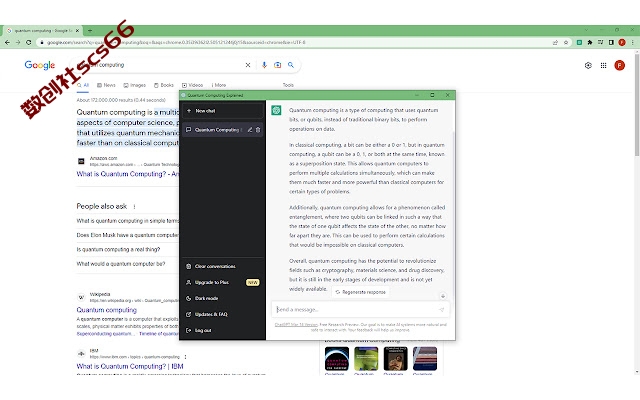This screenshot has width=640, height=400.
Task: Start a New chat in ChatGPT popup
Action: point(223,111)
